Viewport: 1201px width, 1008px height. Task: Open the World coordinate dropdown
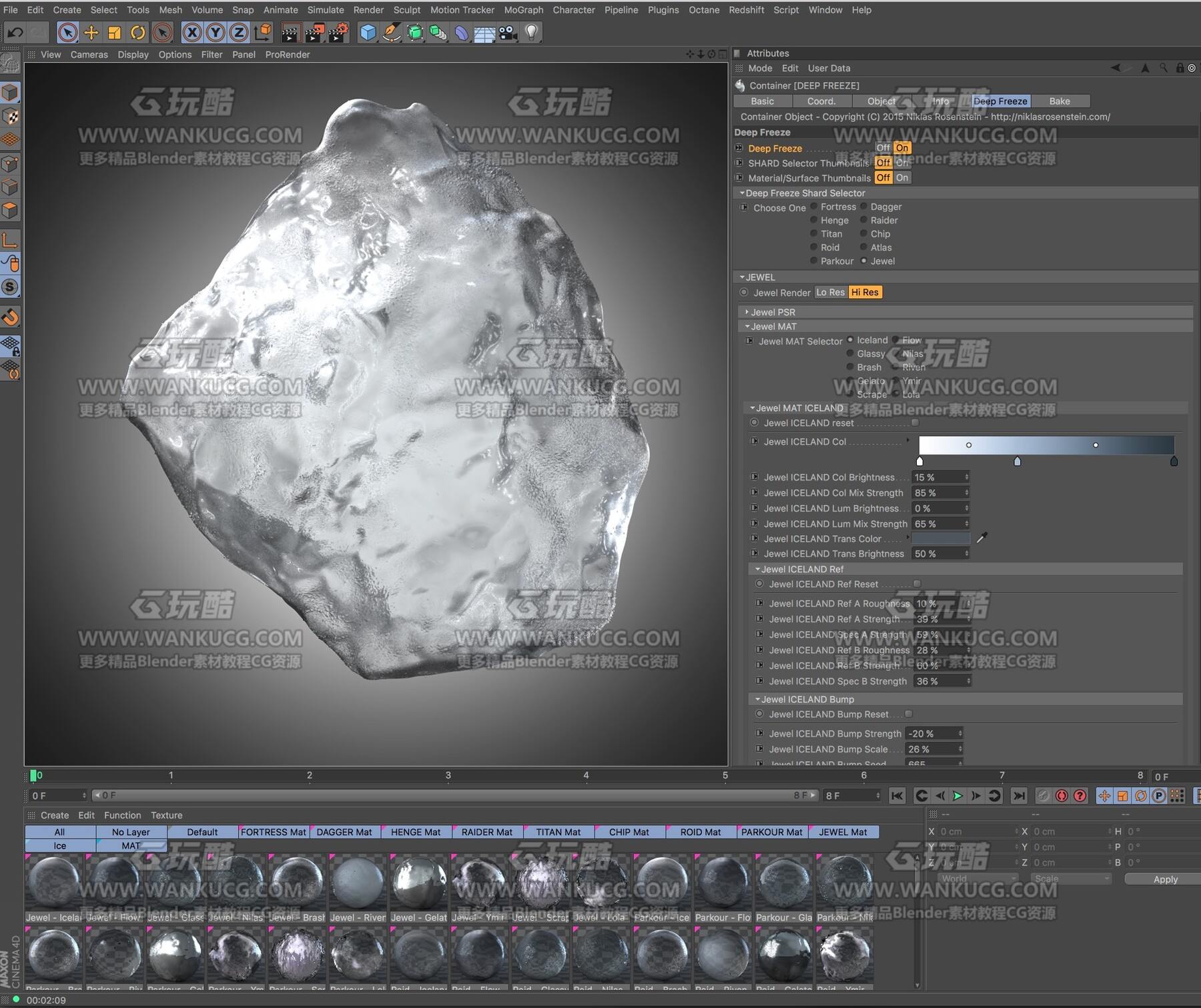click(x=978, y=879)
